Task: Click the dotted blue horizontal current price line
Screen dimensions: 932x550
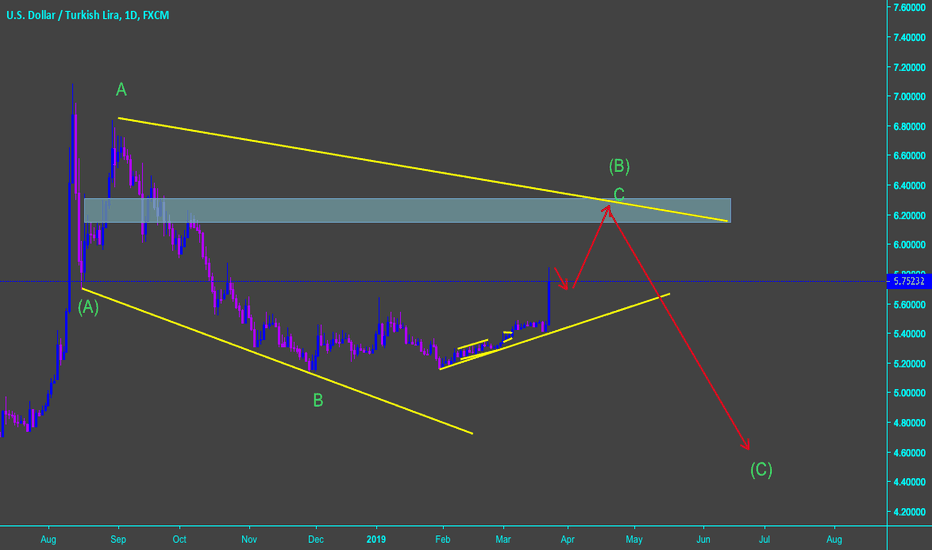Action: coord(443,281)
